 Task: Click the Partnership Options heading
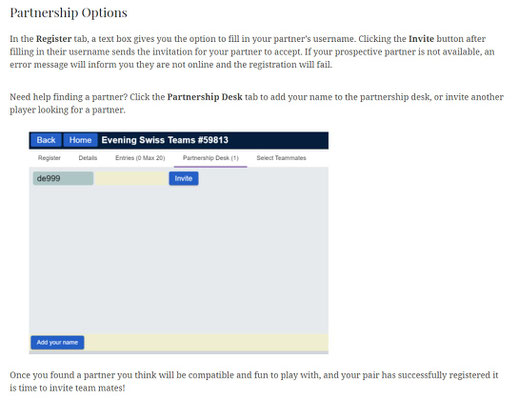pos(69,13)
